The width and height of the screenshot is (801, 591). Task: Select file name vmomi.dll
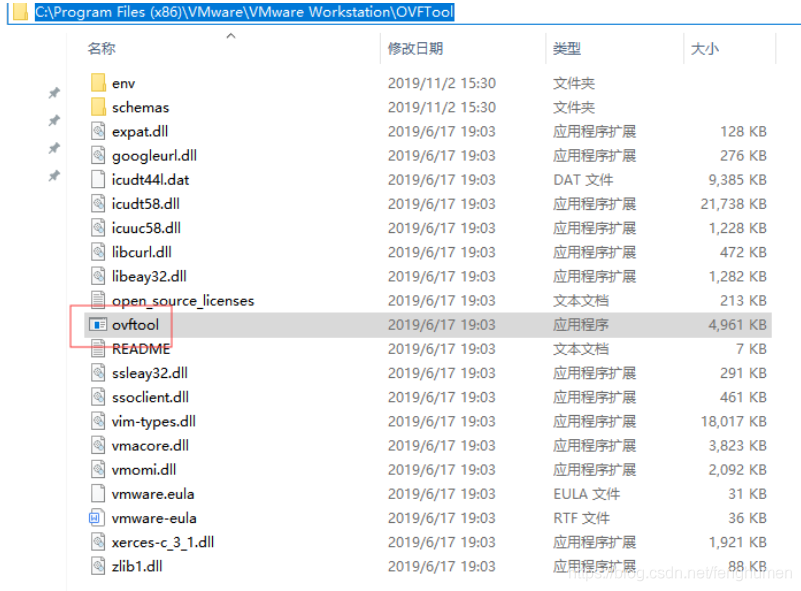[144, 469]
